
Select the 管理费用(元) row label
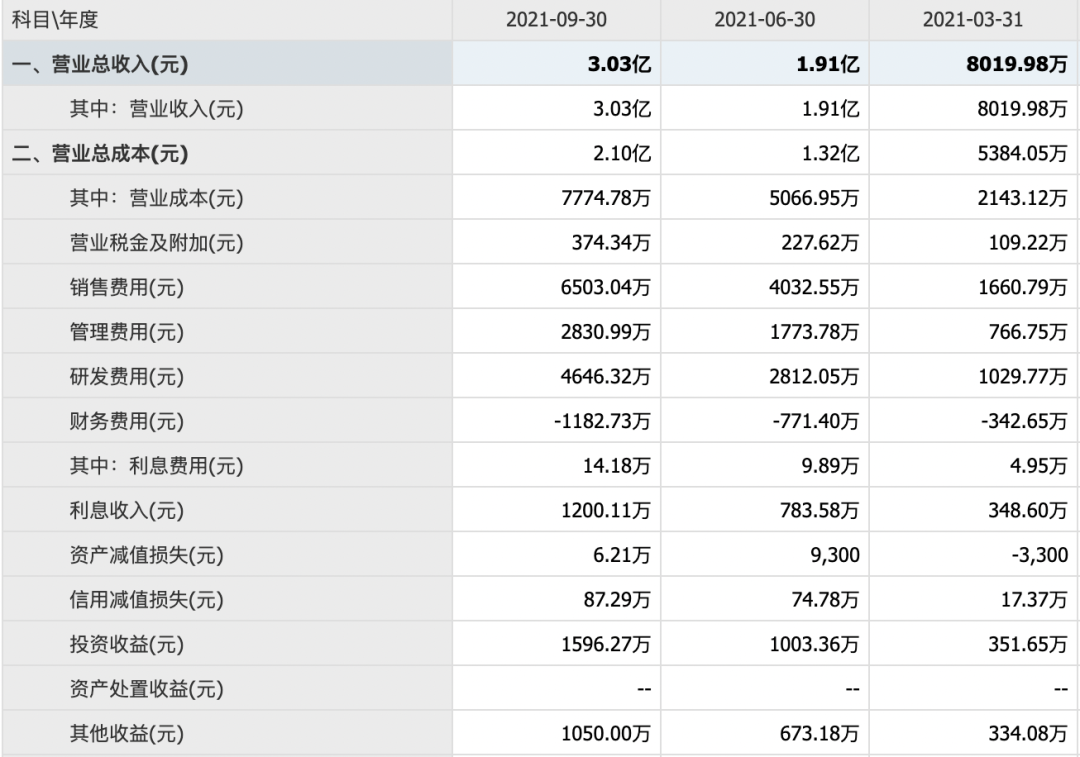click(x=127, y=332)
